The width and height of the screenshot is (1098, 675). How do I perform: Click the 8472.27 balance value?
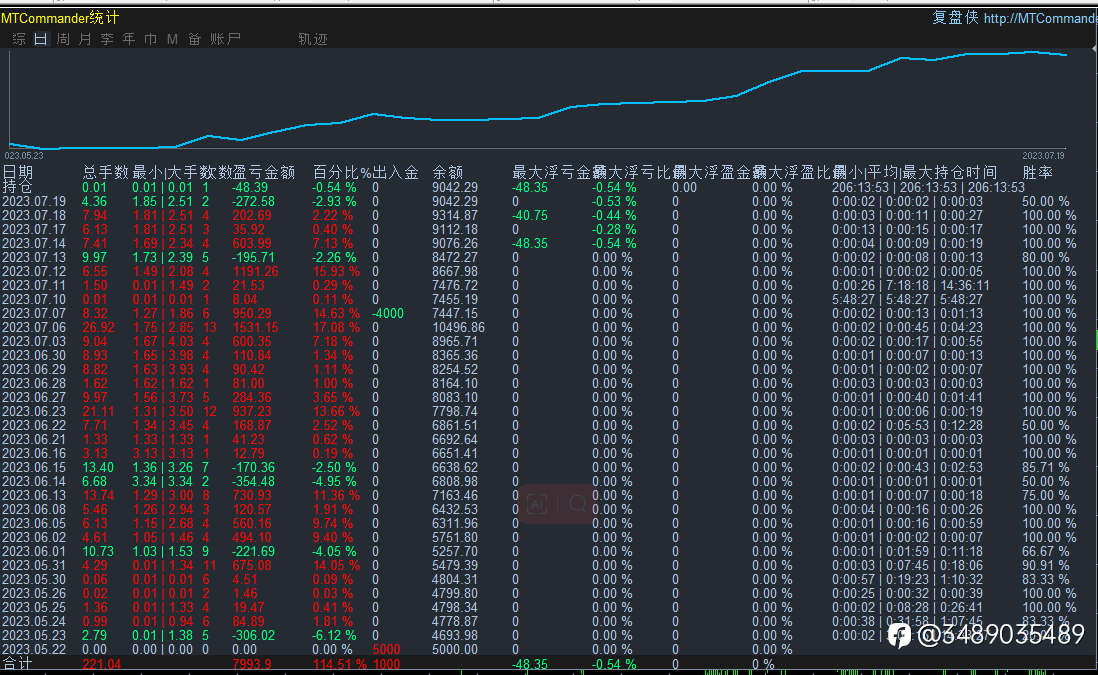(454, 258)
